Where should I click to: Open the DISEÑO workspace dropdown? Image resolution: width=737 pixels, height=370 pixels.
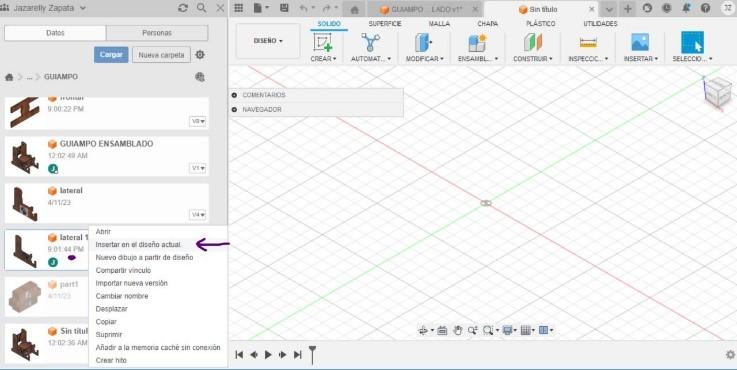pos(268,41)
